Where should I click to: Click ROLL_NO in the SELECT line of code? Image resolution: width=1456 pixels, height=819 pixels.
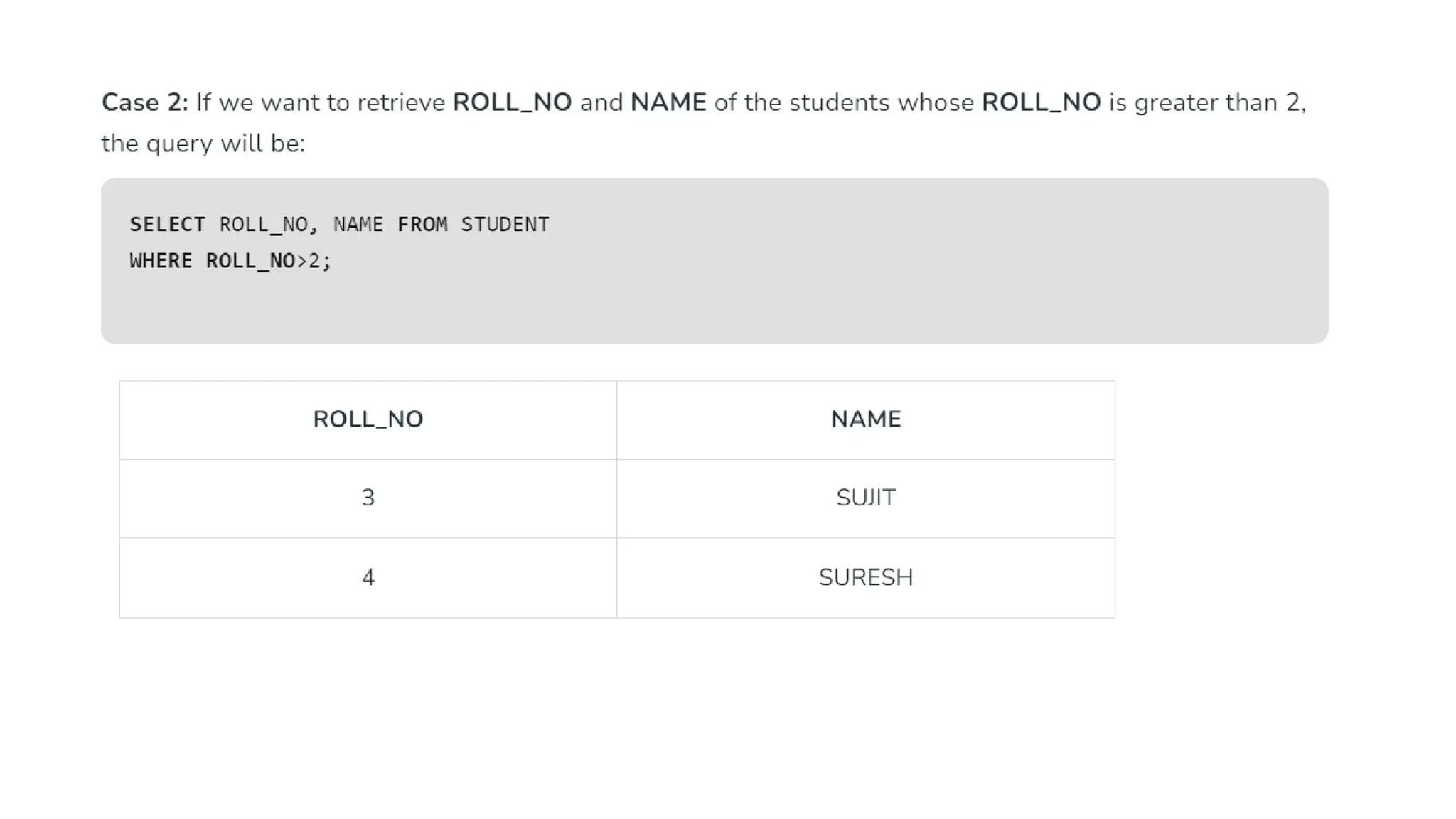point(263,225)
